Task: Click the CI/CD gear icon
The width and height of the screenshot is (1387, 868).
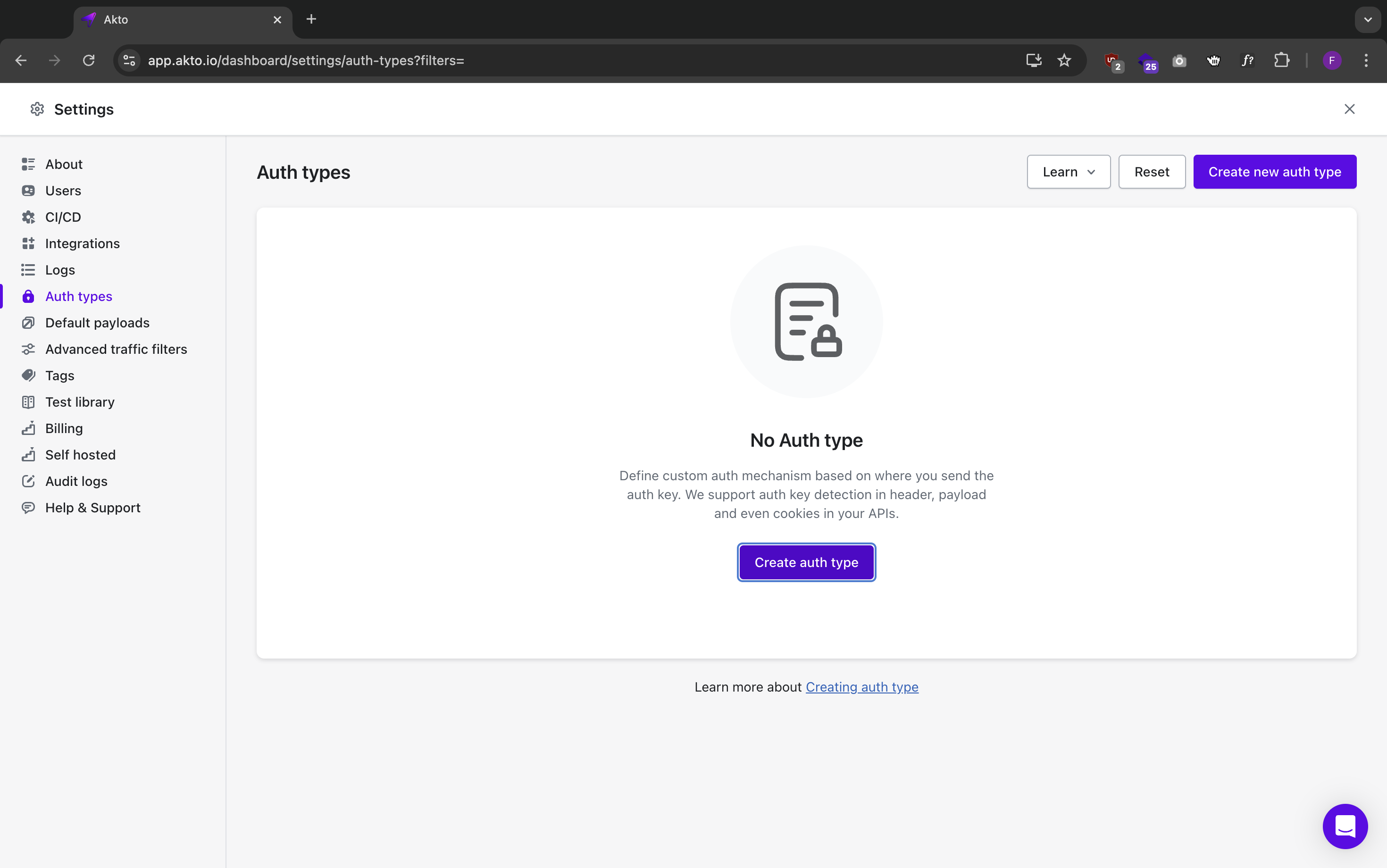Action: [28, 217]
